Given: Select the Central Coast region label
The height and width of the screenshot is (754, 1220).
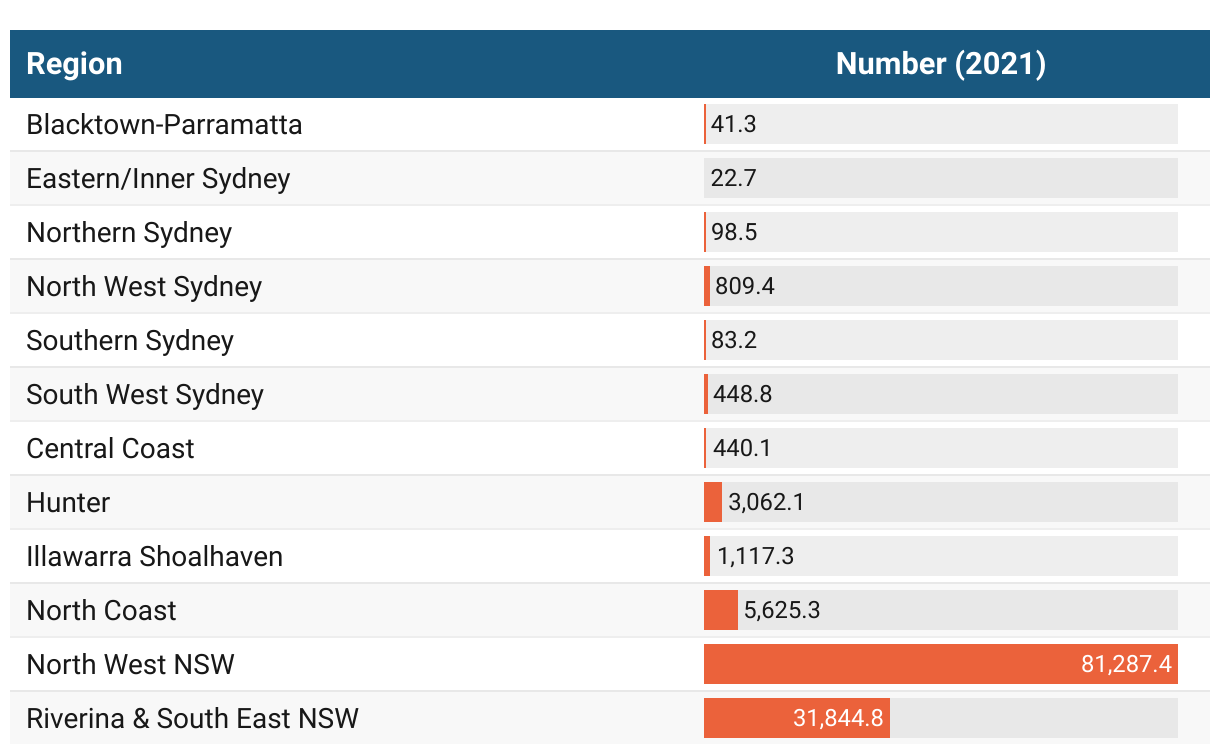Looking at the screenshot, I should point(110,449).
